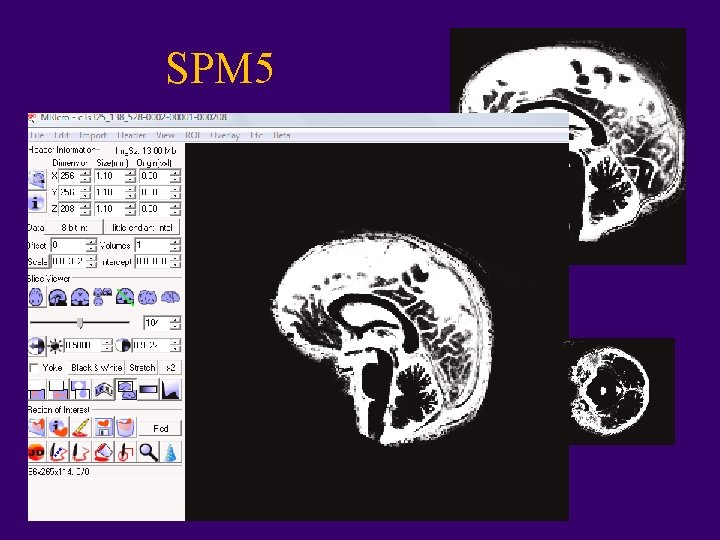Click the brightness value spinner arrows
The height and width of the screenshot is (540, 720).
pos(107,345)
